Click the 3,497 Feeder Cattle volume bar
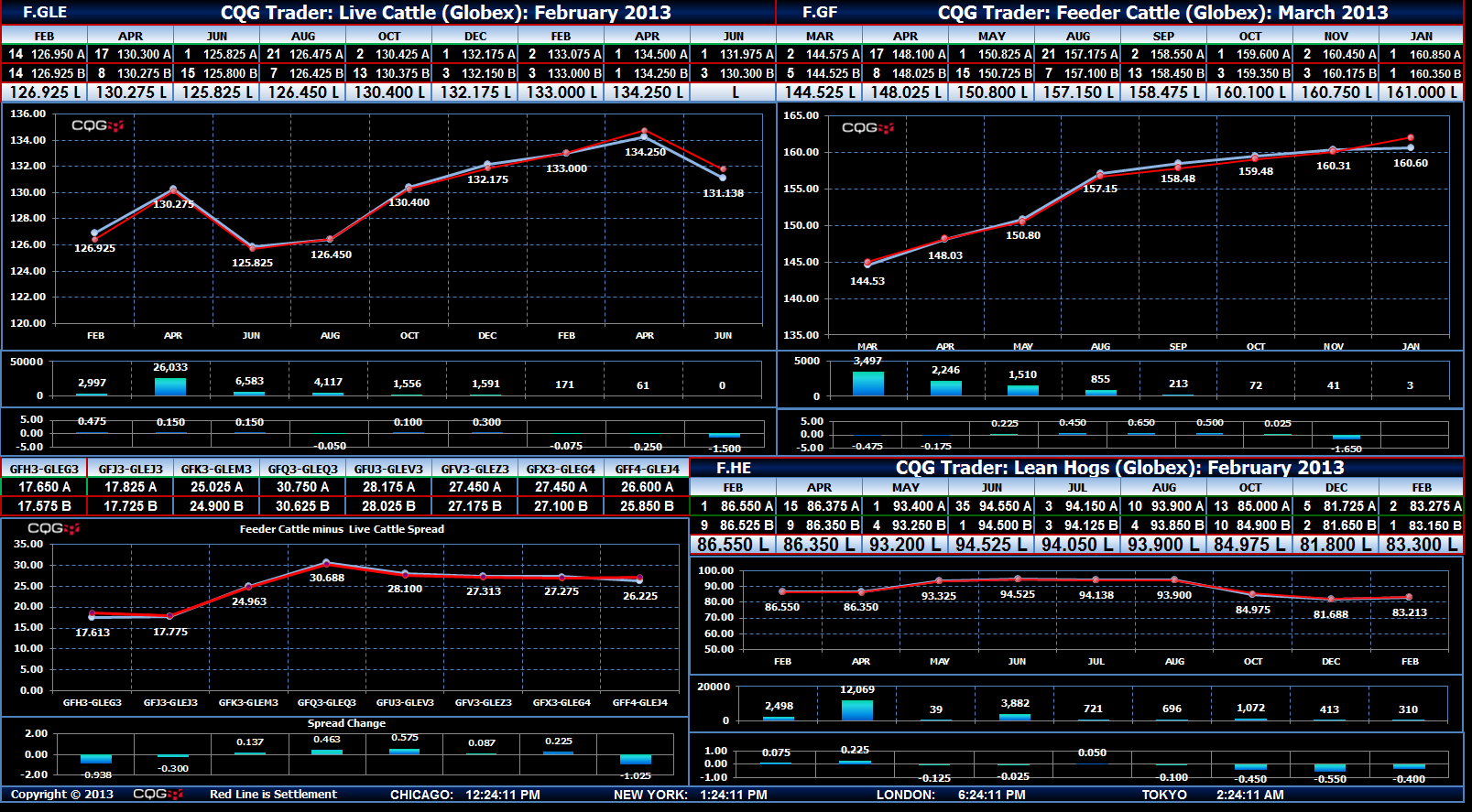Image resolution: width=1472 pixels, height=812 pixels. (x=867, y=383)
